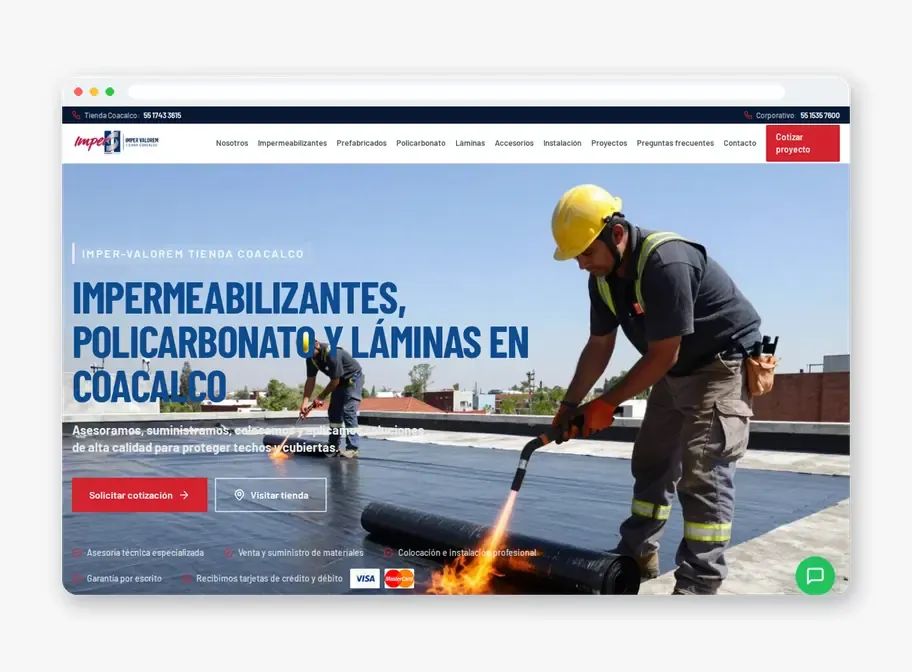The width and height of the screenshot is (912, 672).
Task: Click the red browser window dot
Action: coord(78,91)
